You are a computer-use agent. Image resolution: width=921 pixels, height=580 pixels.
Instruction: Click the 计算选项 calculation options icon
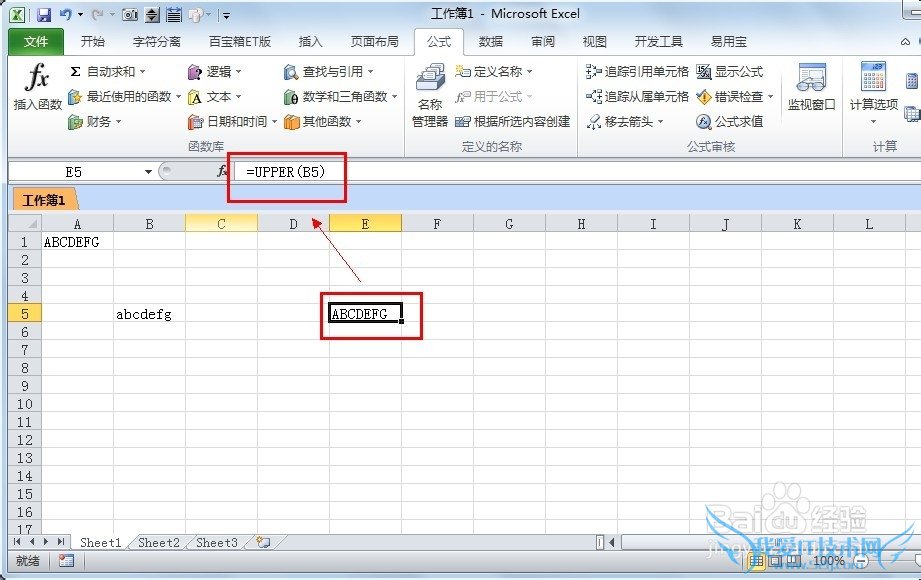(x=873, y=76)
